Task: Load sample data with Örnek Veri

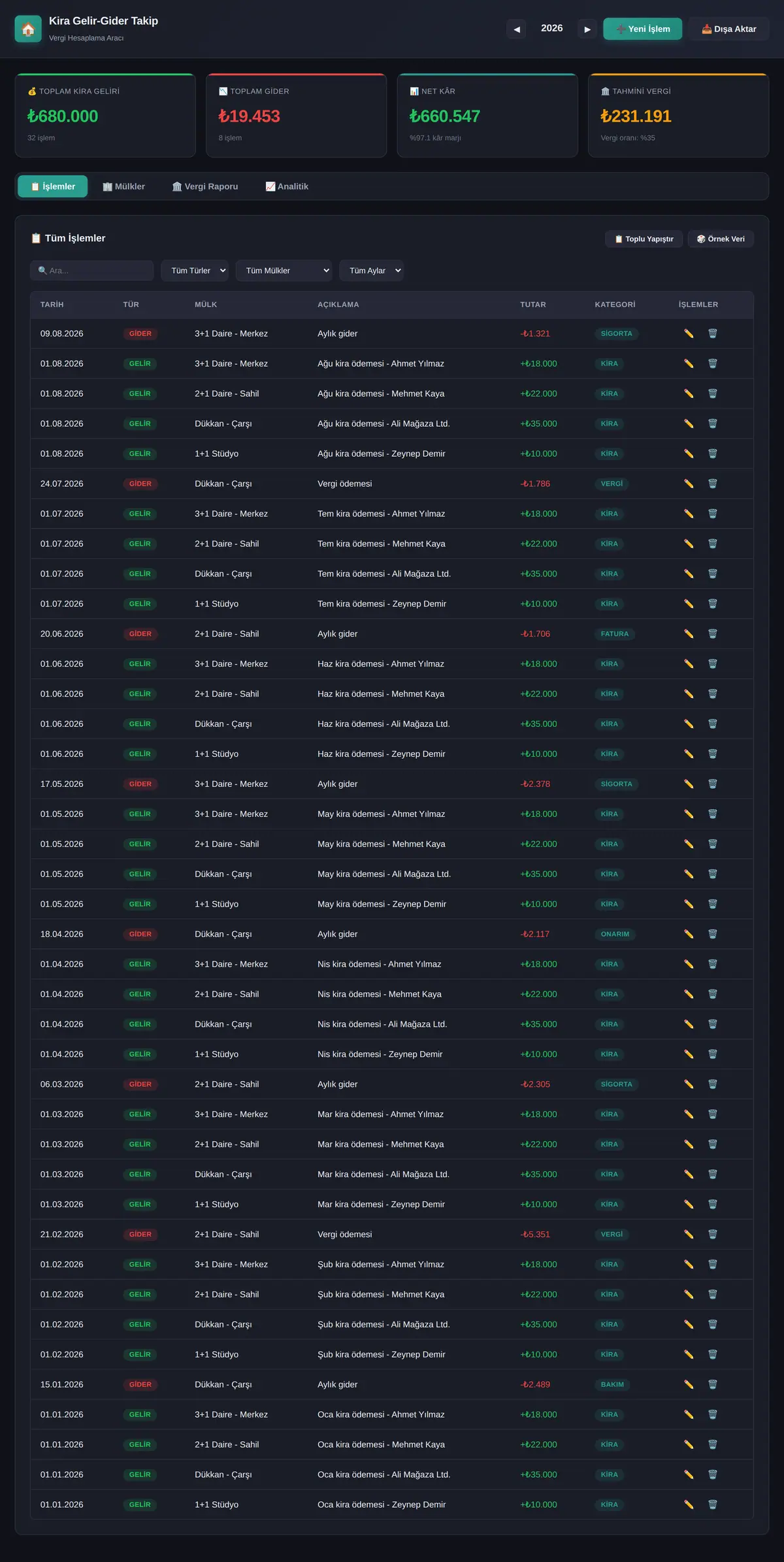Action: [721, 239]
